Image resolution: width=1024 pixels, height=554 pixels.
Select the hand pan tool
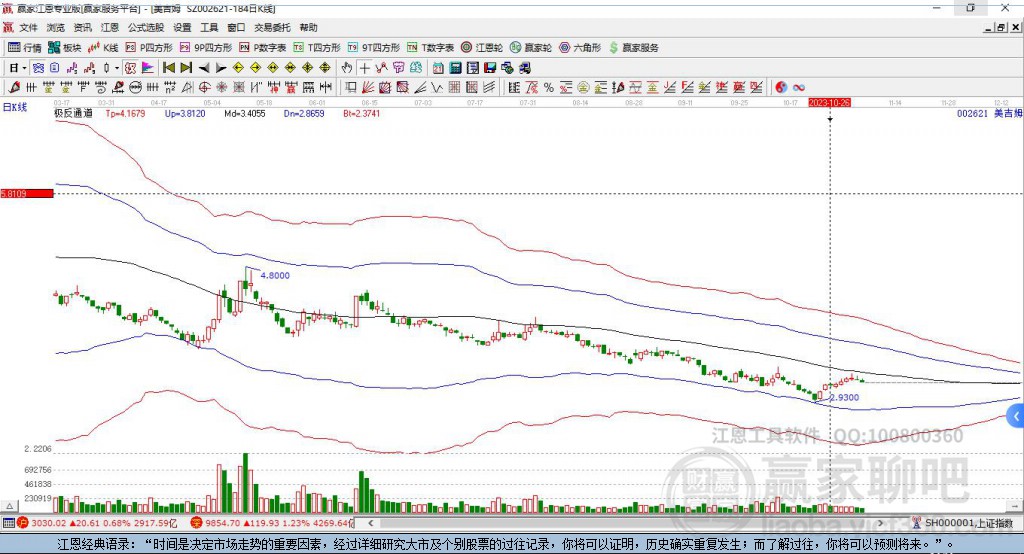point(347,68)
